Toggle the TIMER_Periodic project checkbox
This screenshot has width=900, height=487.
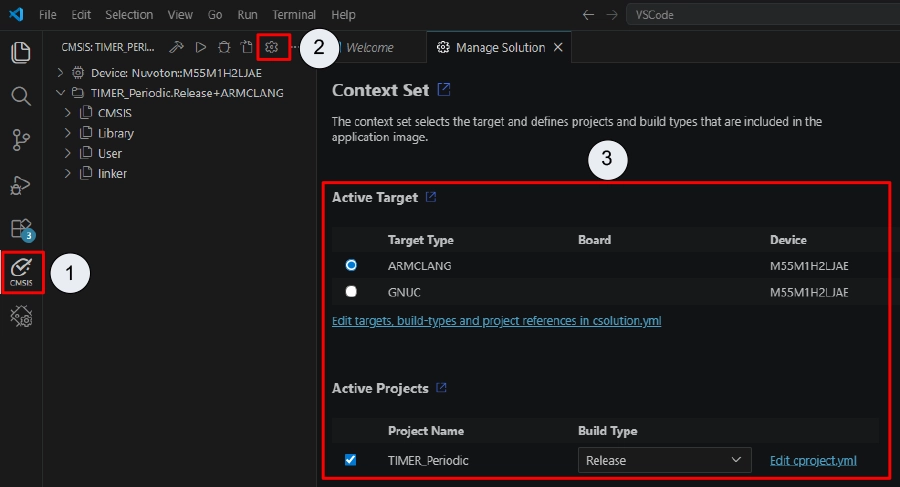tap(350, 460)
